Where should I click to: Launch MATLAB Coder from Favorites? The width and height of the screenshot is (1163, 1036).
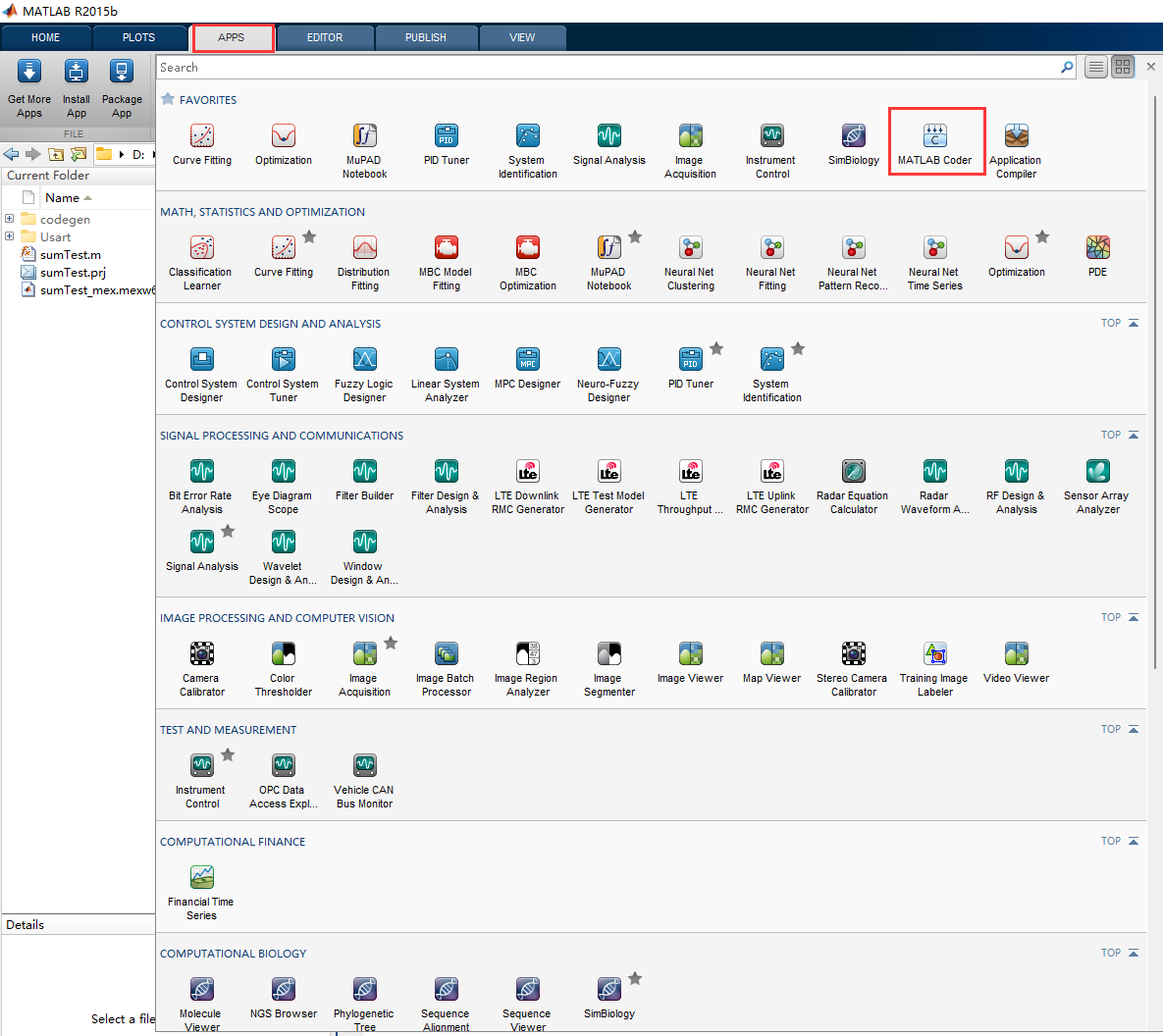point(934,143)
